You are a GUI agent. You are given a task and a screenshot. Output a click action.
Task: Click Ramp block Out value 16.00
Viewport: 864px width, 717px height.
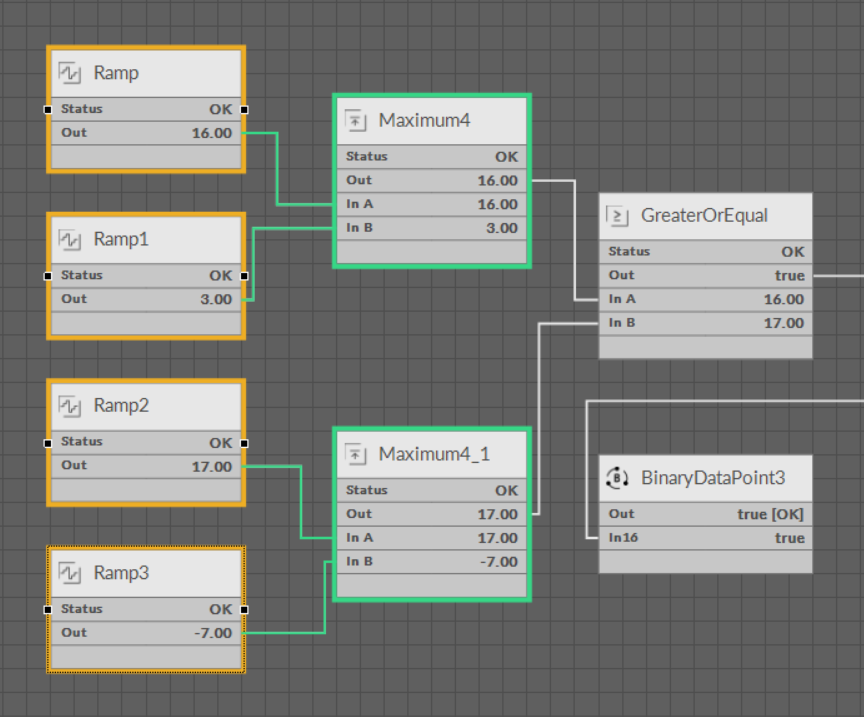click(211, 133)
